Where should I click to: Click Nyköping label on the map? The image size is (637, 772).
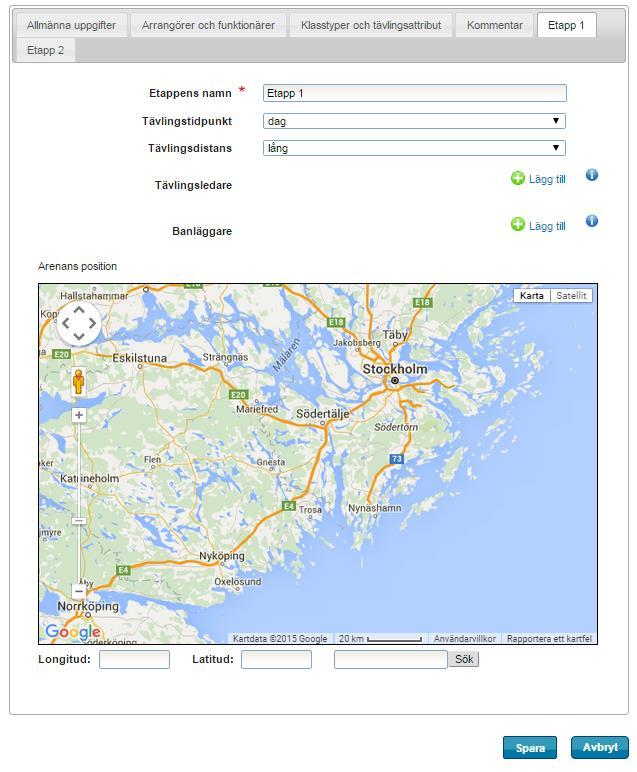click(222, 556)
